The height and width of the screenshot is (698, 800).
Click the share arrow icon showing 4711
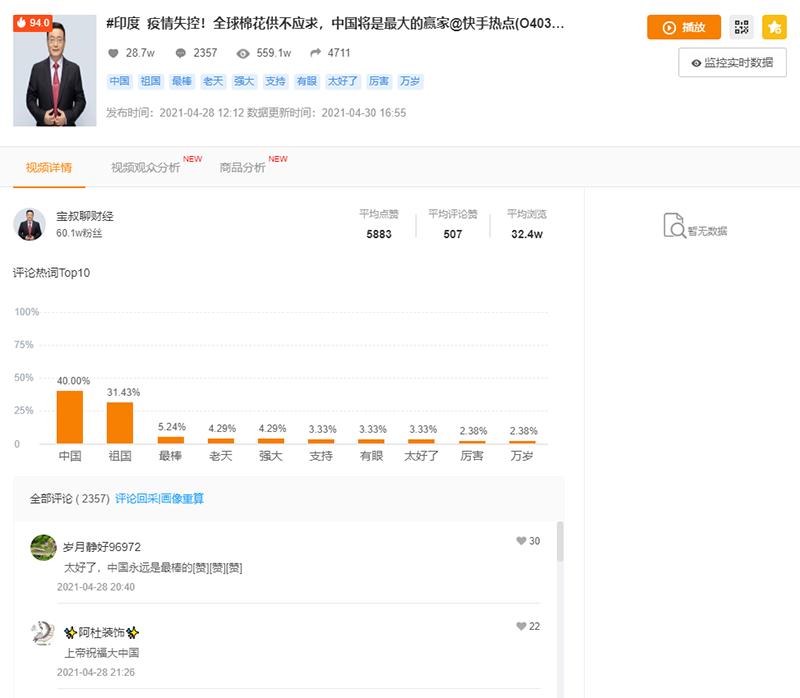(316, 53)
